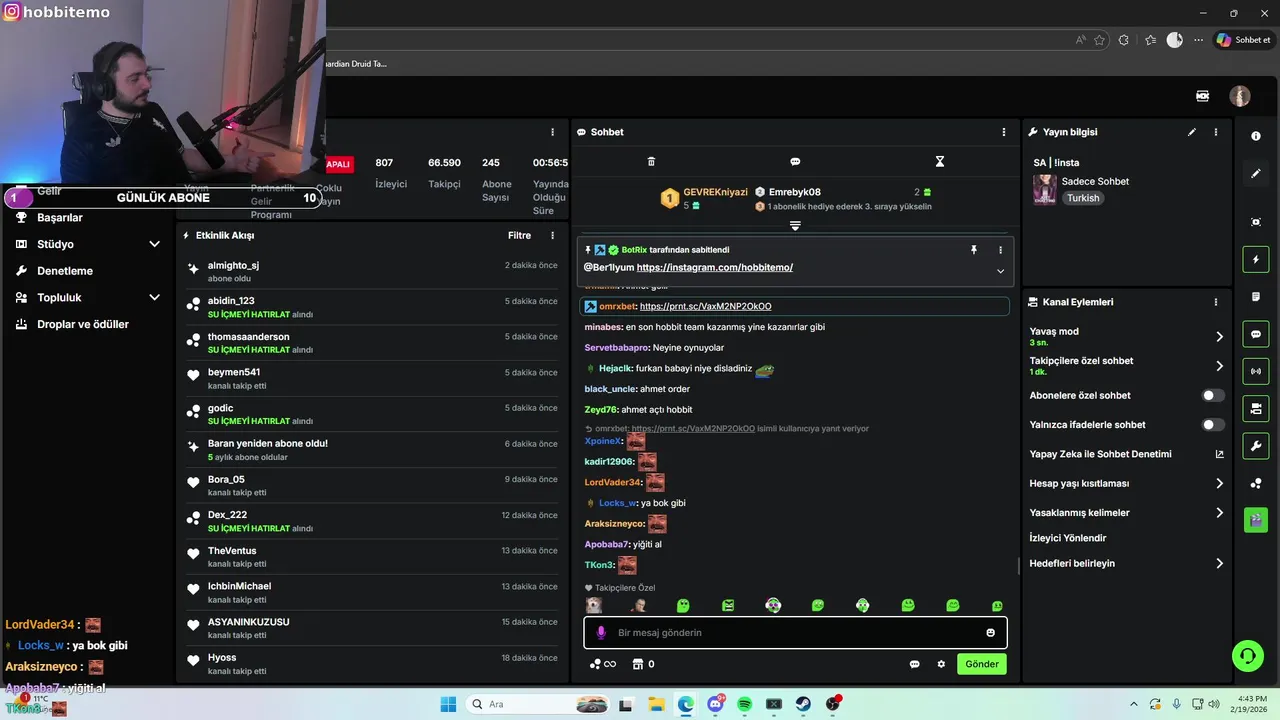Open the stats panel three-dot menu above İzleyici
Screen dimensions: 1280x720
(552, 132)
